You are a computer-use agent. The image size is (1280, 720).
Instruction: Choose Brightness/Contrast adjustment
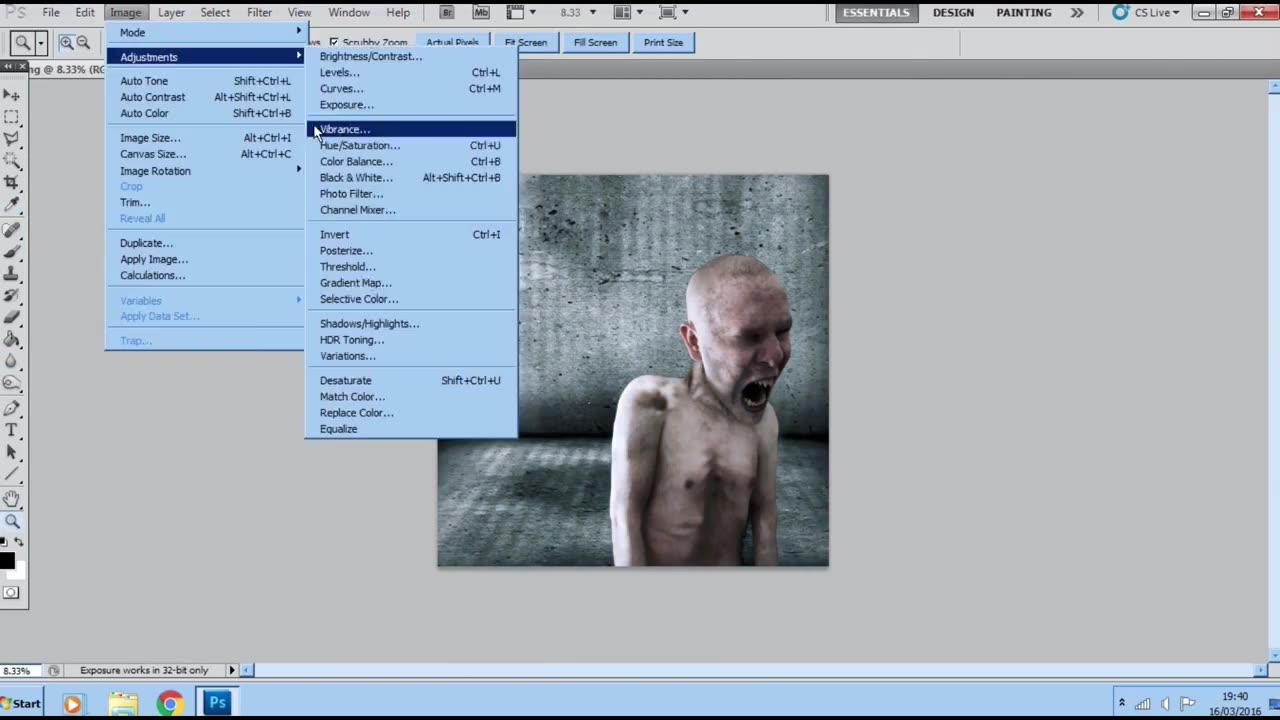tap(411, 56)
